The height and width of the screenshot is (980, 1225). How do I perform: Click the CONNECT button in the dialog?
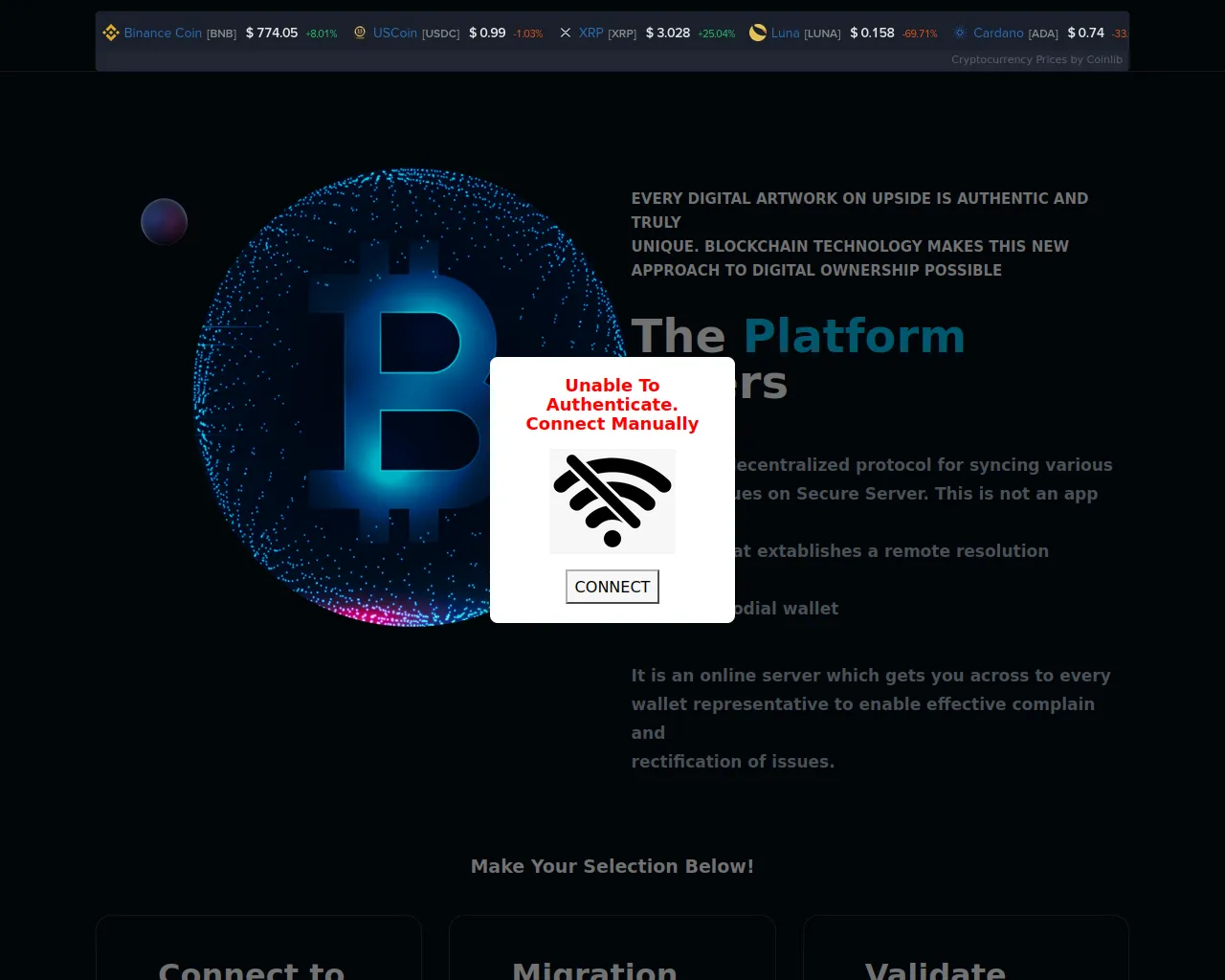612,587
